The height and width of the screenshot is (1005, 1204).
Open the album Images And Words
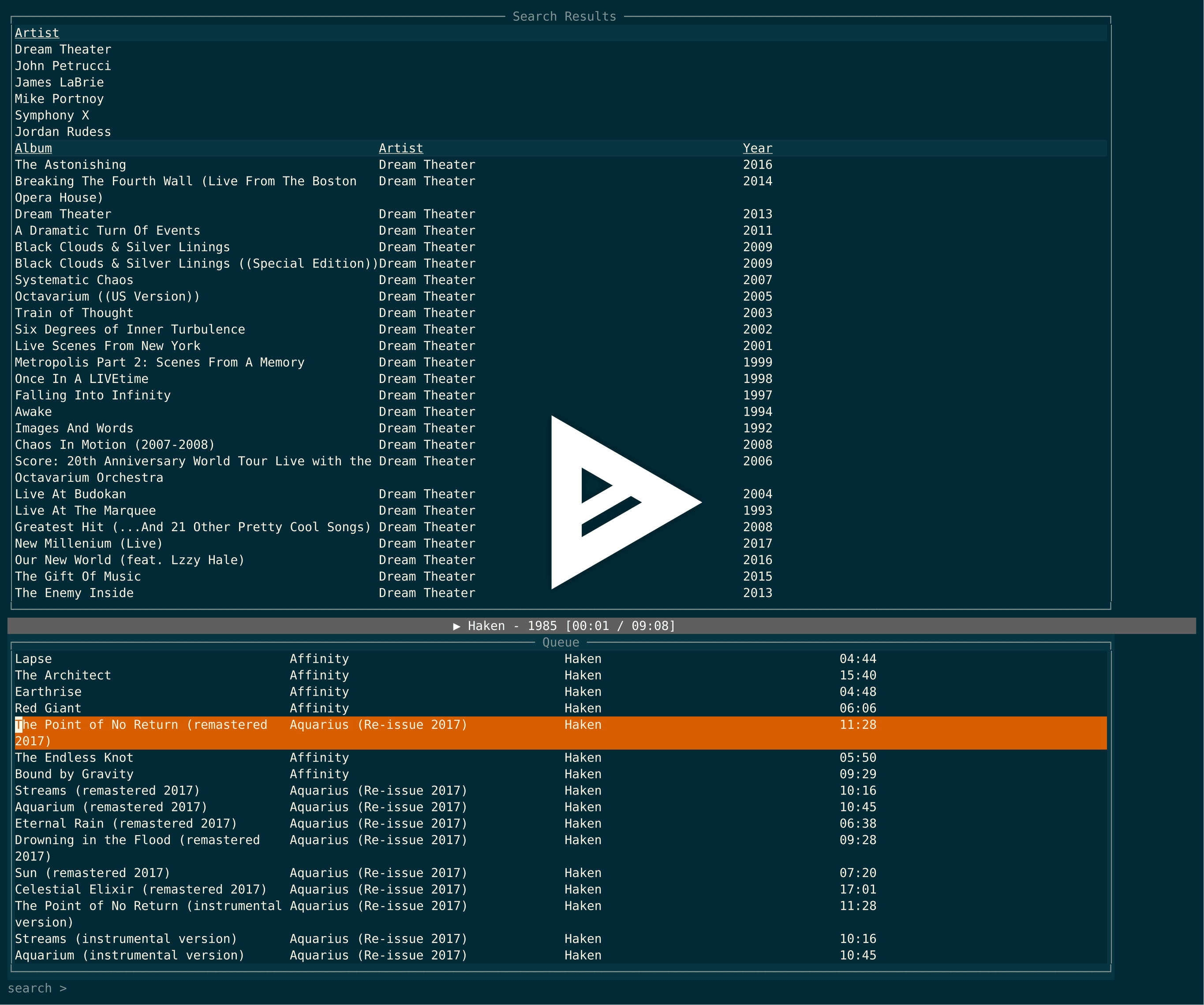tap(73, 428)
